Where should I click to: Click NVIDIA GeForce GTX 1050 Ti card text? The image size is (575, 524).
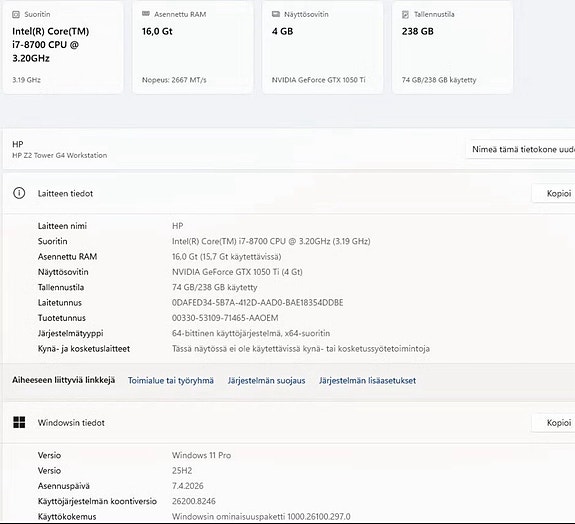[318, 80]
